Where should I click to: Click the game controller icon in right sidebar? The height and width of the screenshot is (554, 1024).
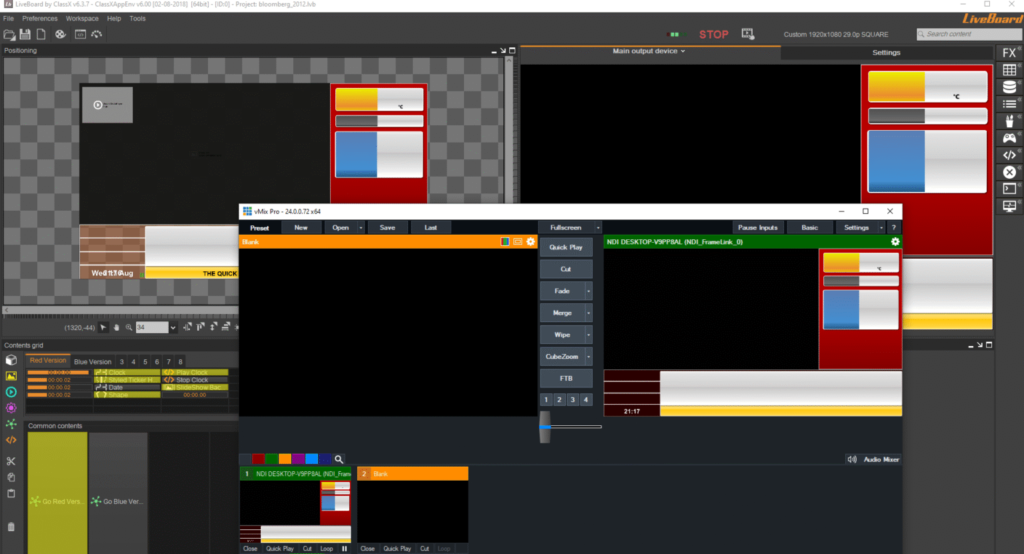[1009, 138]
